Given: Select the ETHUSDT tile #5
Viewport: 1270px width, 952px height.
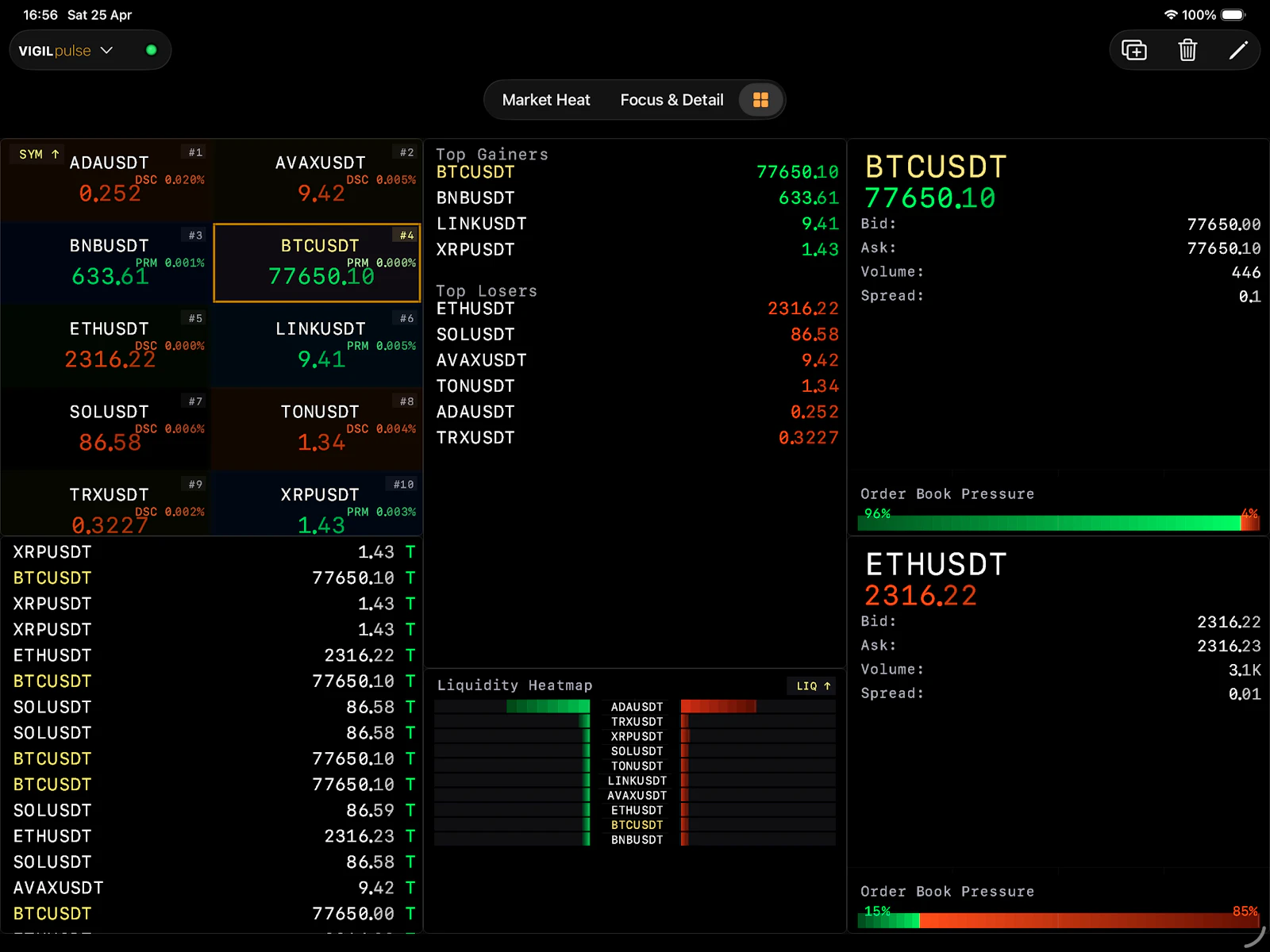Looking at the screenshot, I should click(106, 346).
